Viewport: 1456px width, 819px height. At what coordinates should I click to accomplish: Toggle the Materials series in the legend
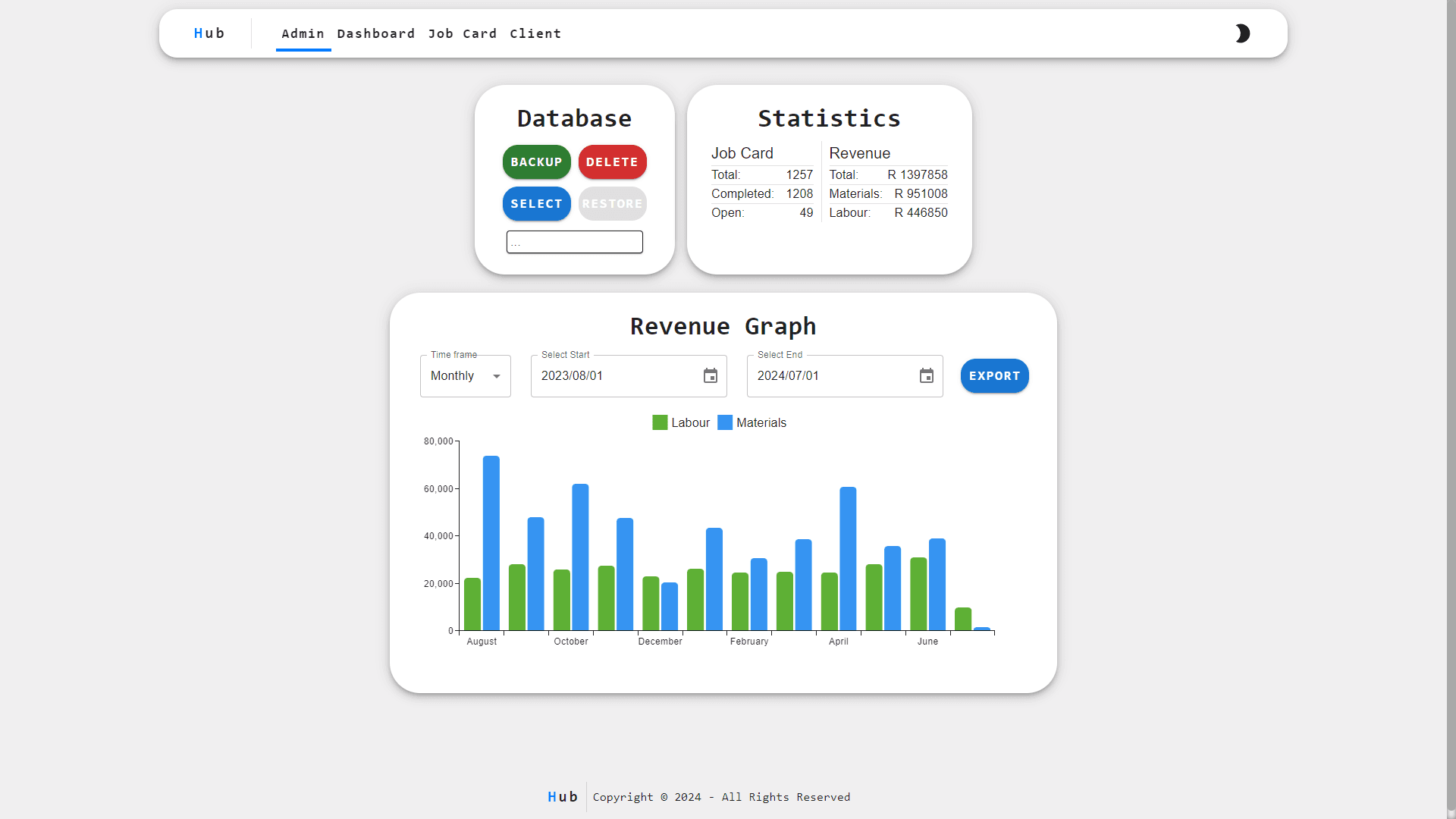(752, 423)
